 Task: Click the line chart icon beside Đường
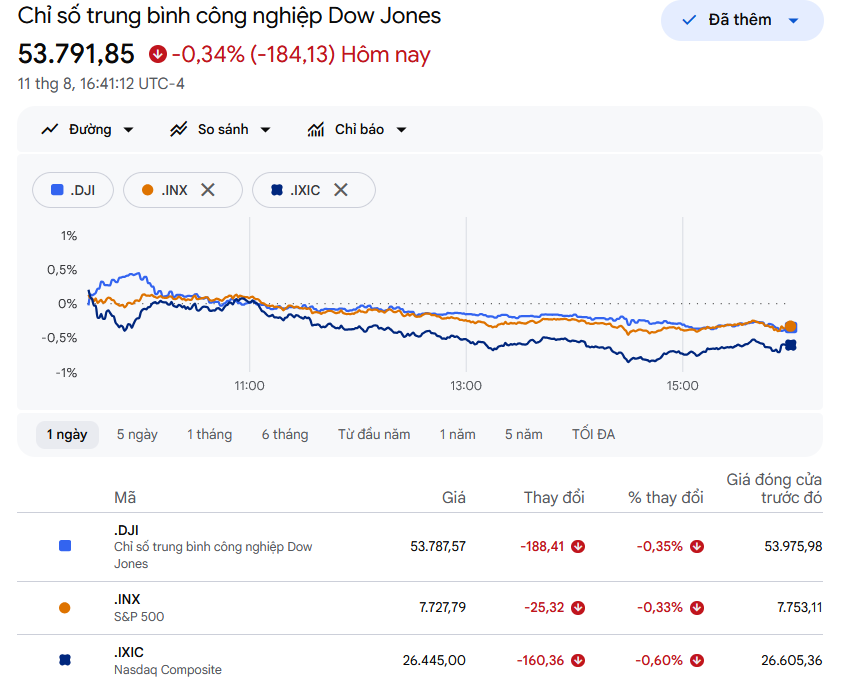[50, 129]
